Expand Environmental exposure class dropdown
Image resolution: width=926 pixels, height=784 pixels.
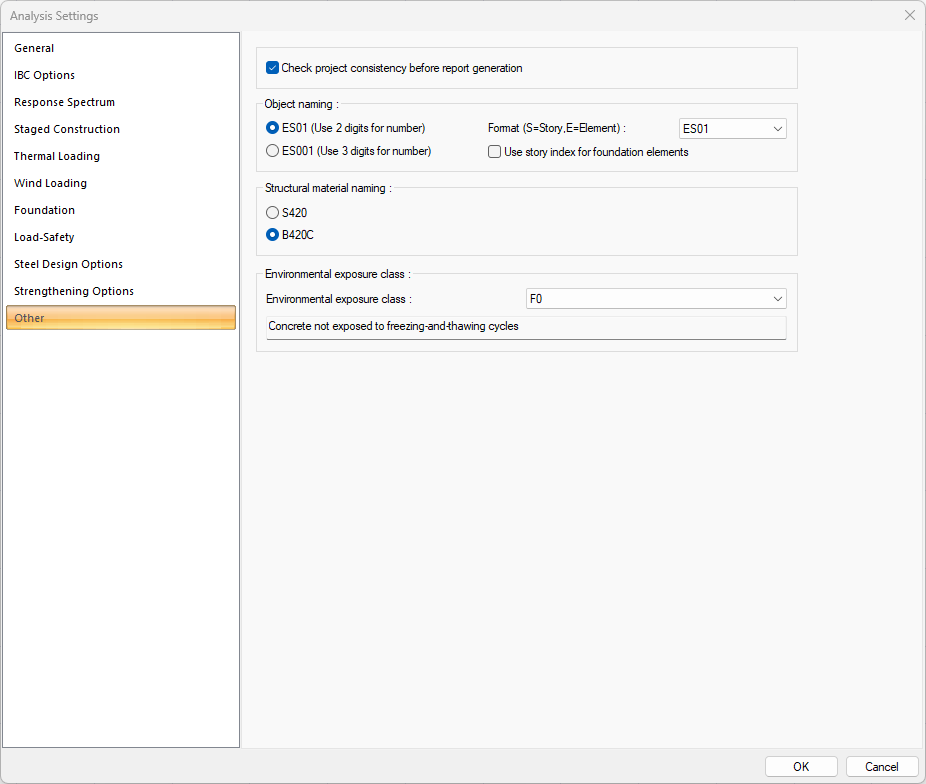pos(656,298)
